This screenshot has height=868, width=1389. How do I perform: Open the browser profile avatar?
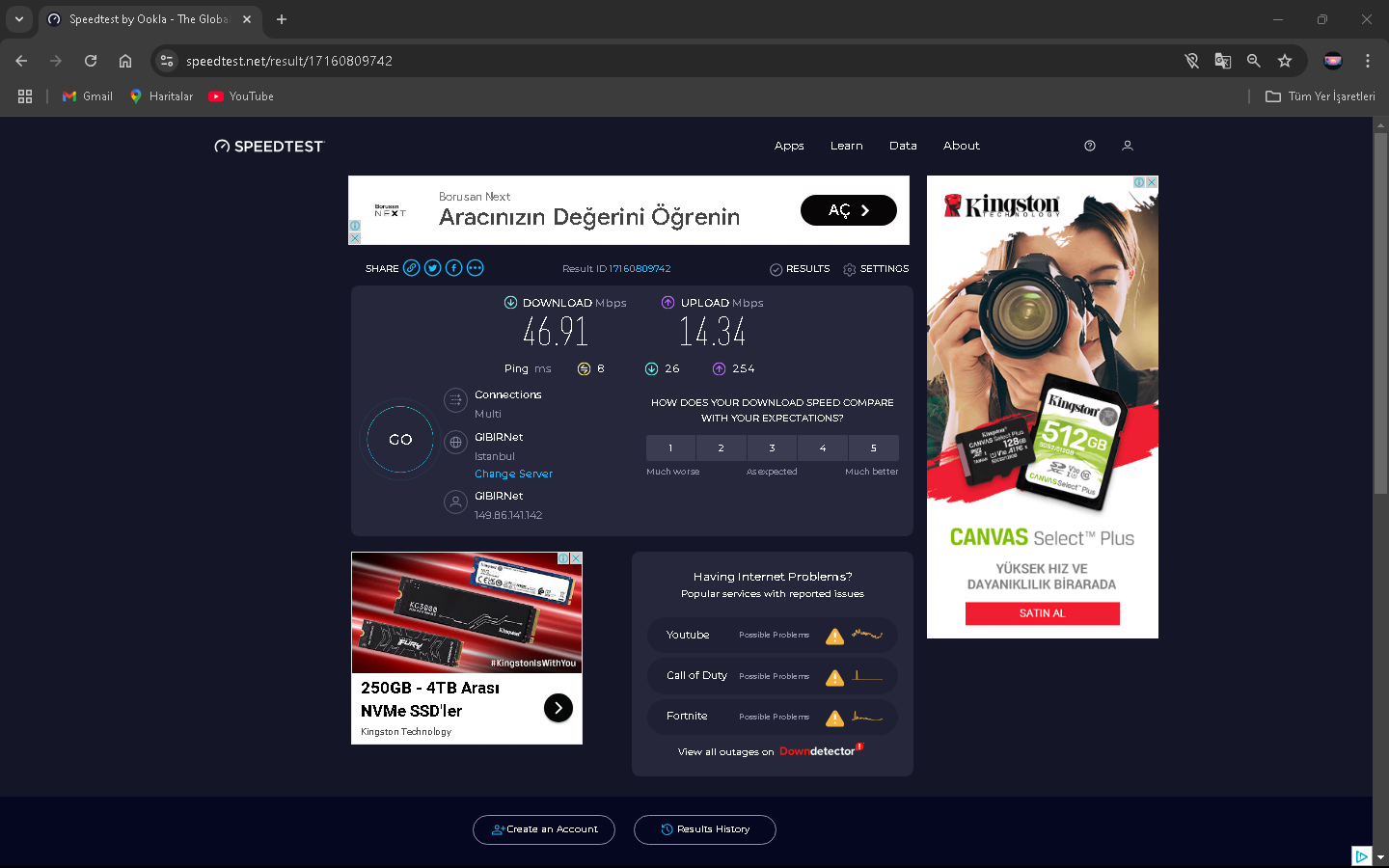[1333, 61]
